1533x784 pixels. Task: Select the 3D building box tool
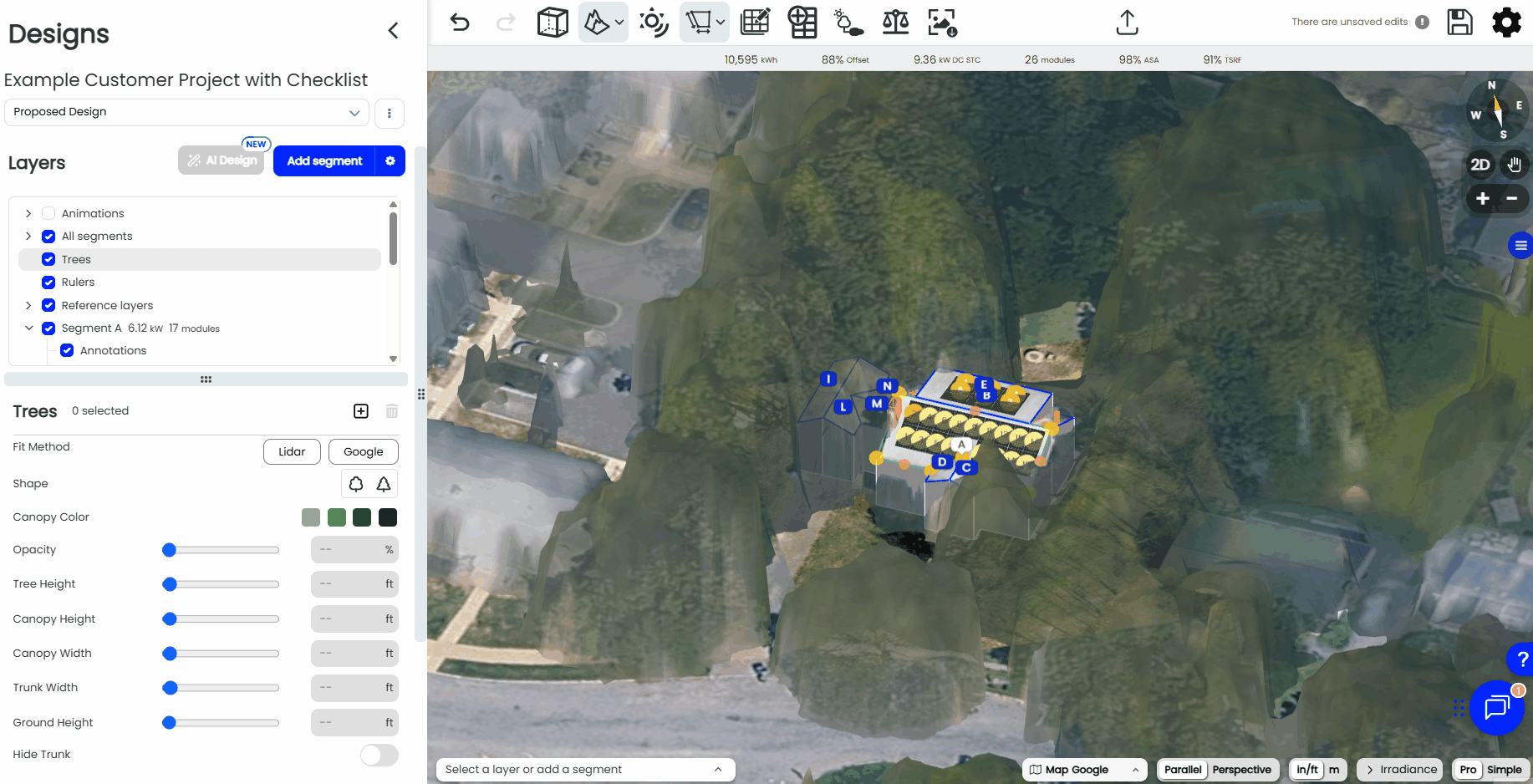tap(553, 23)
